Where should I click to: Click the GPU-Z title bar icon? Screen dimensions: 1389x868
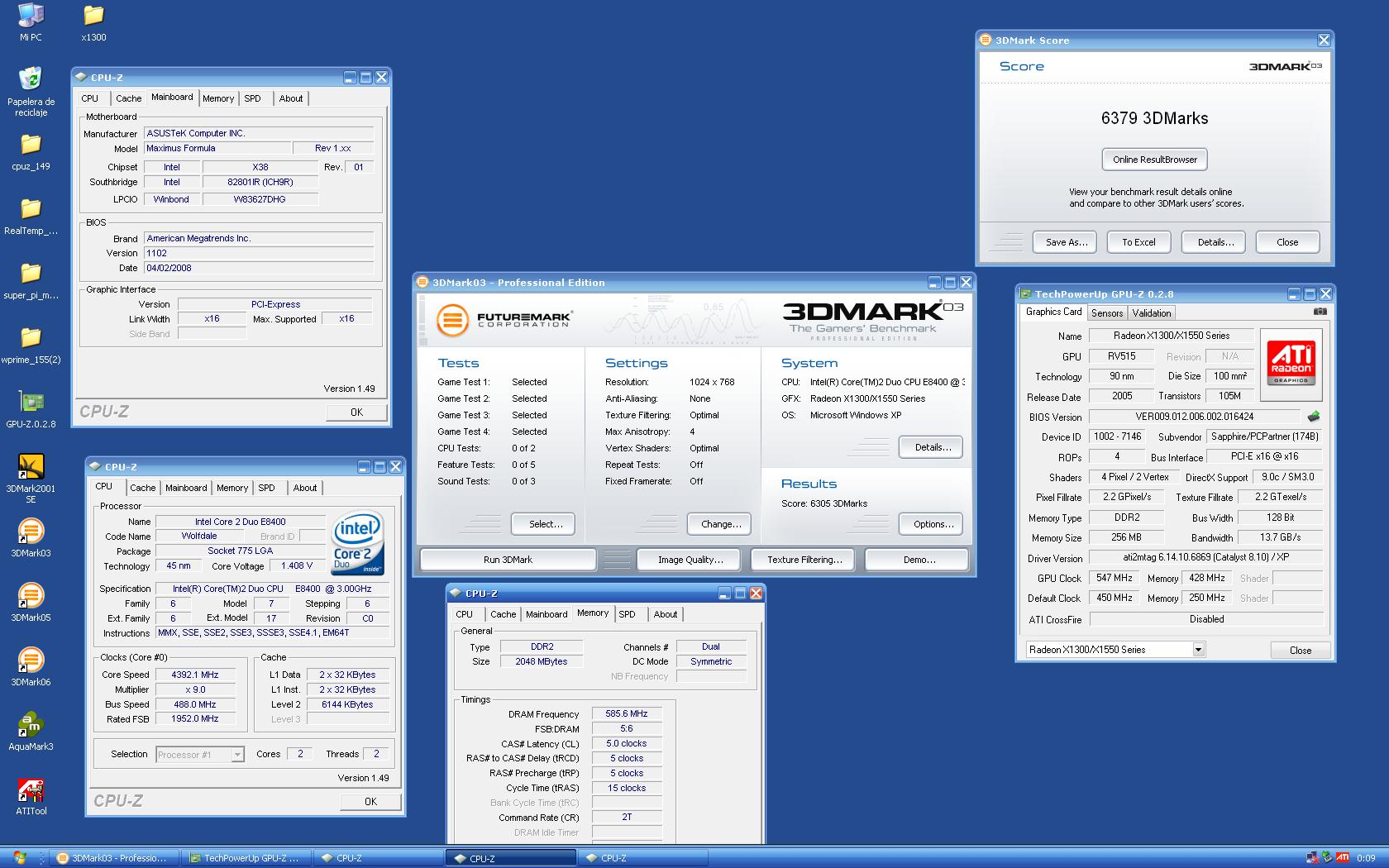[x=1026, y=293]
